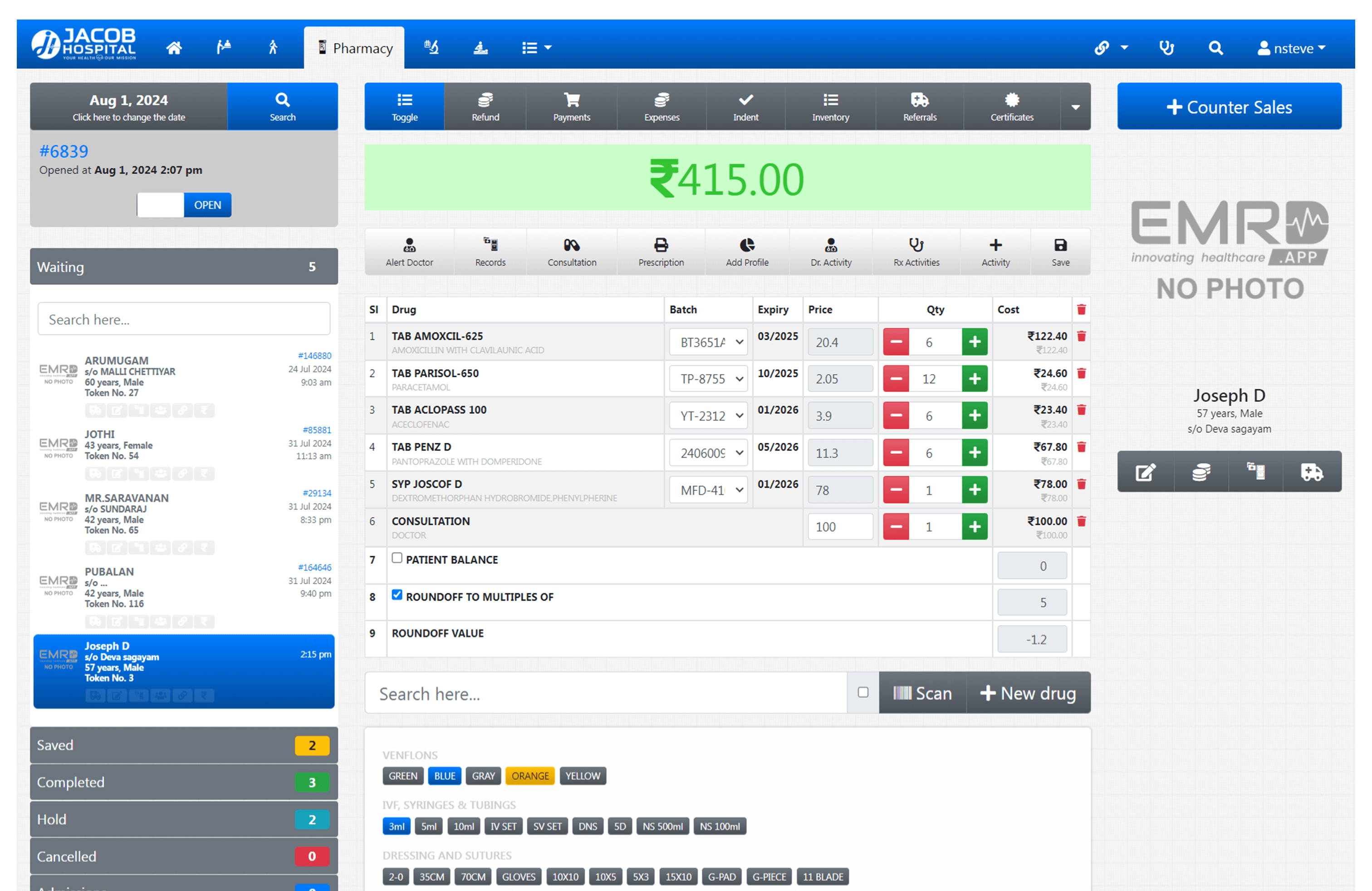Click the Home icon in the top navigation

173,48
